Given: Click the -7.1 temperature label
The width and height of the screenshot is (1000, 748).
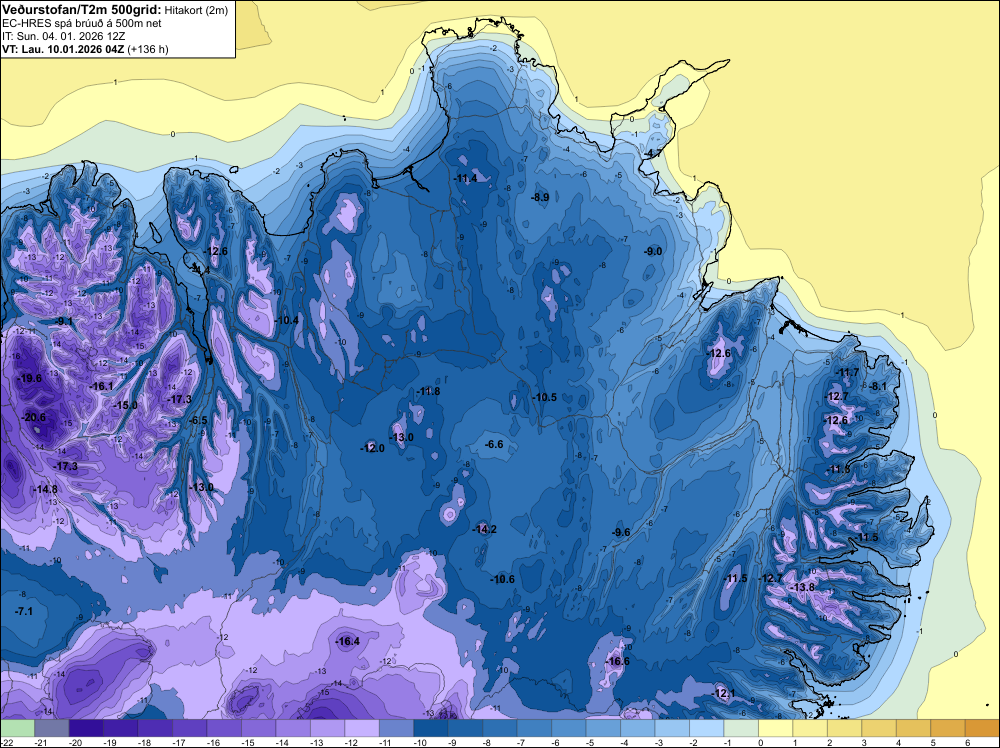Looking at the screenshot, I should 24,611.
